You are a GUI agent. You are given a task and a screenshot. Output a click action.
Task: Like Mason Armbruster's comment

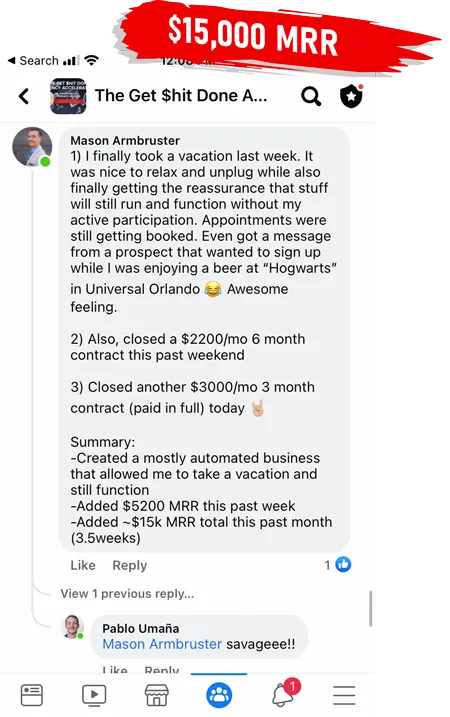(x=83, y=565)
